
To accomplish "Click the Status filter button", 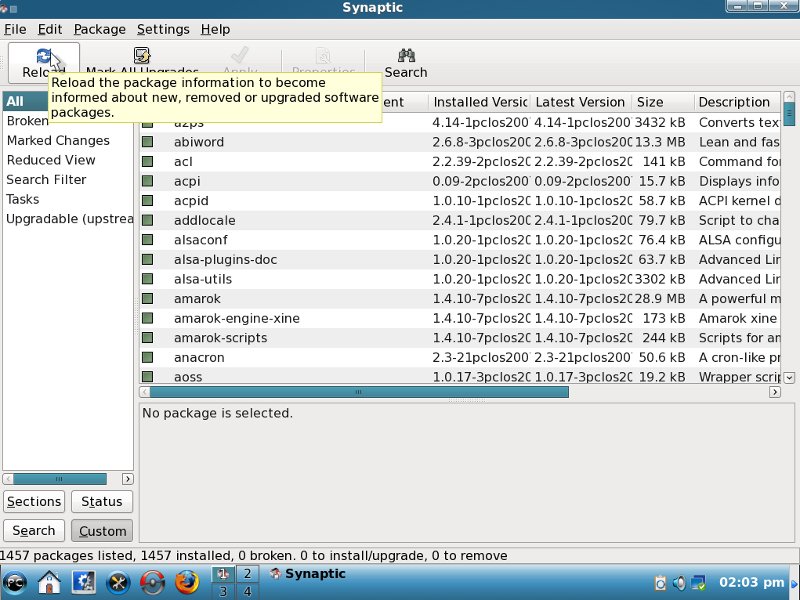I will [102, 502].
